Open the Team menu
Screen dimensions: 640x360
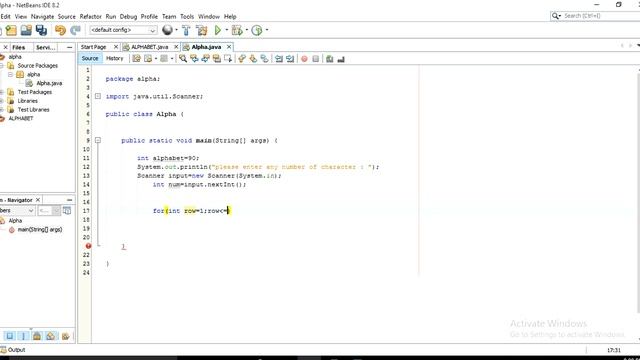click(169, 17)
